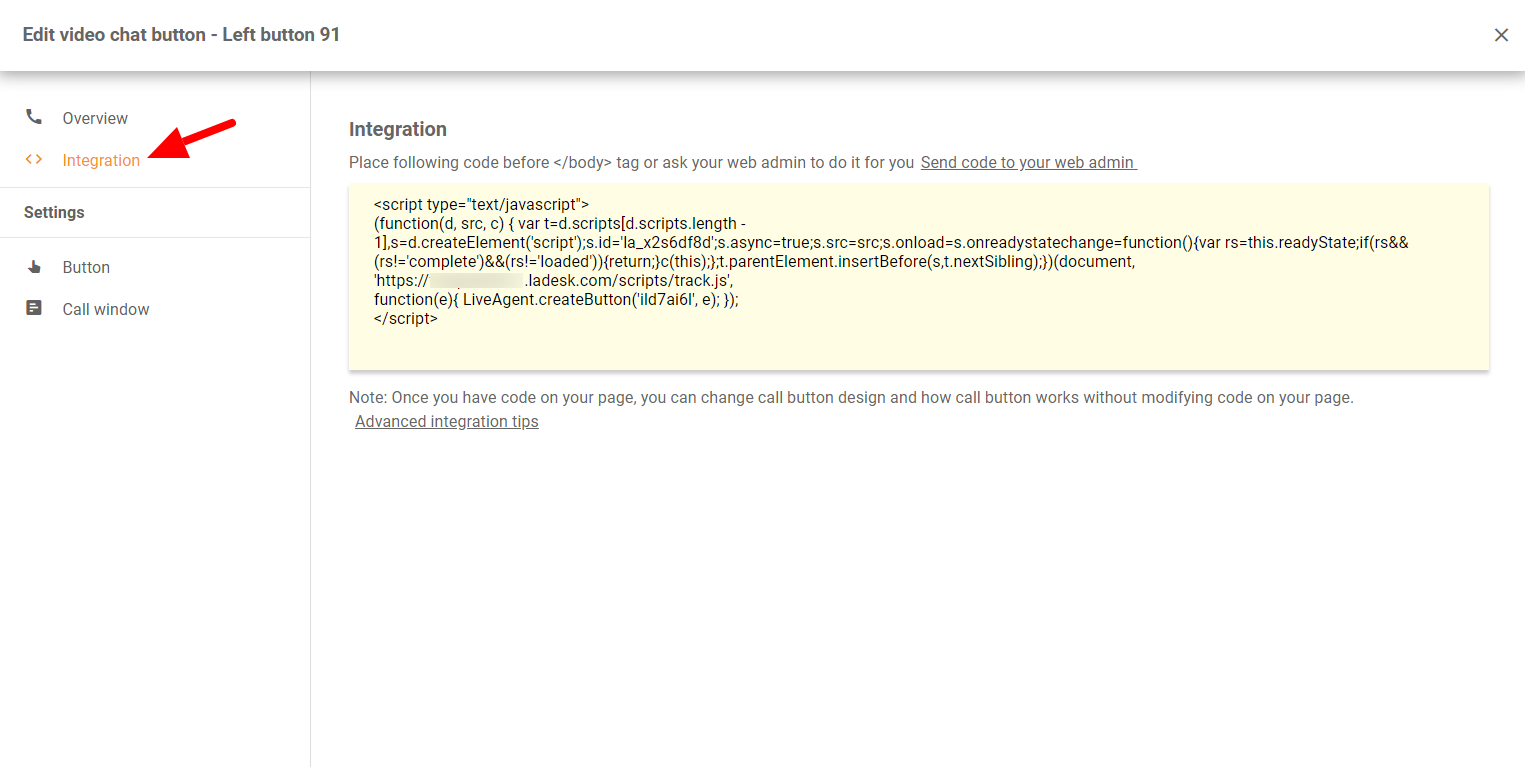Click the hand pointer icon beside Button
Screen dimensions: 1525x768
(34, 267)
